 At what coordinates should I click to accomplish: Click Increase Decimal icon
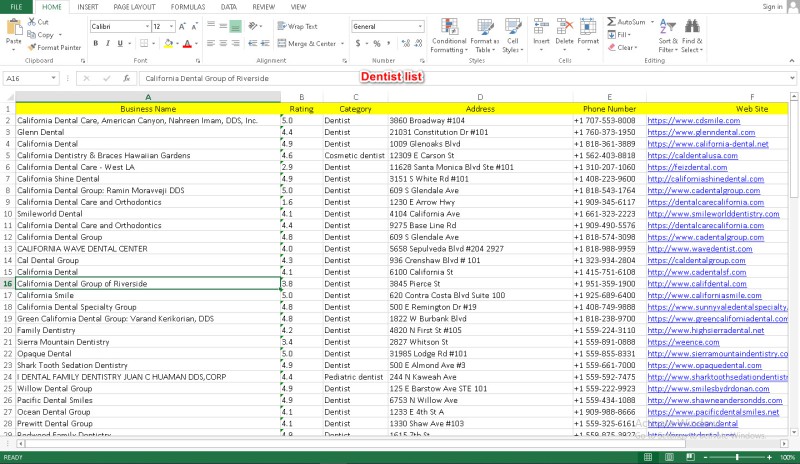click(406, 43)
